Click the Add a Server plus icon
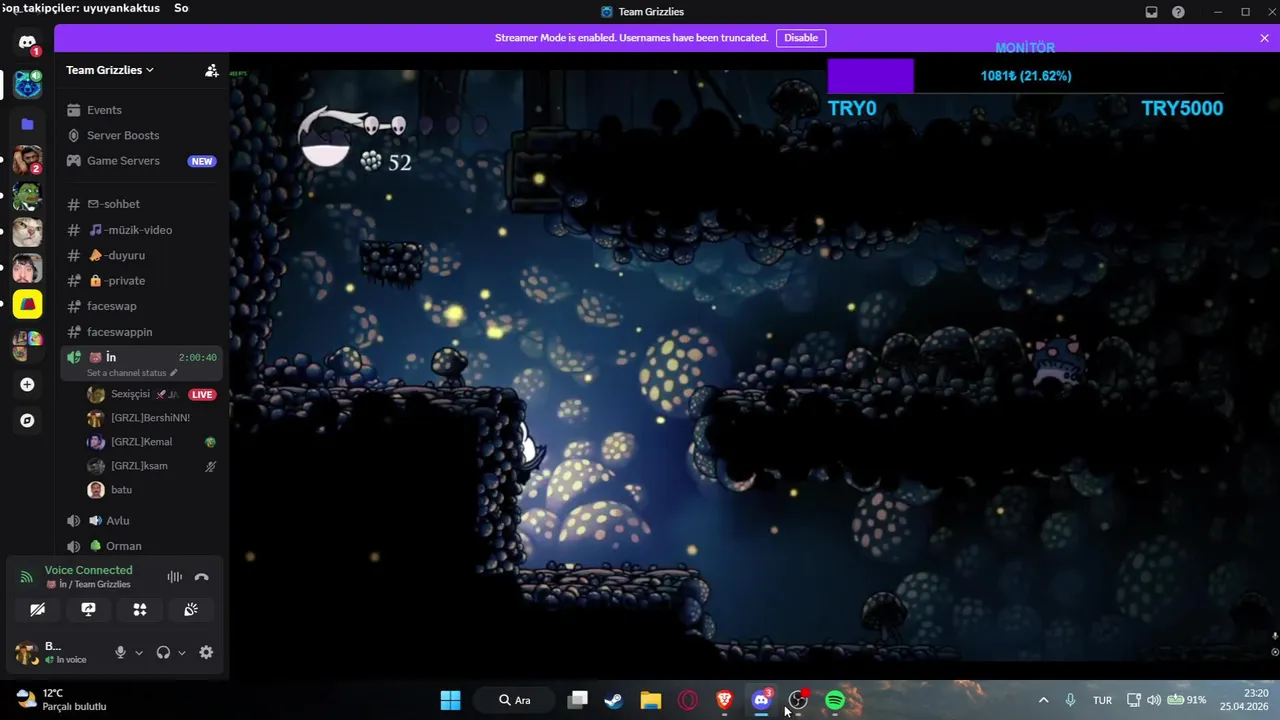This screenshot has width=1280, height=720. click(27, 385)
